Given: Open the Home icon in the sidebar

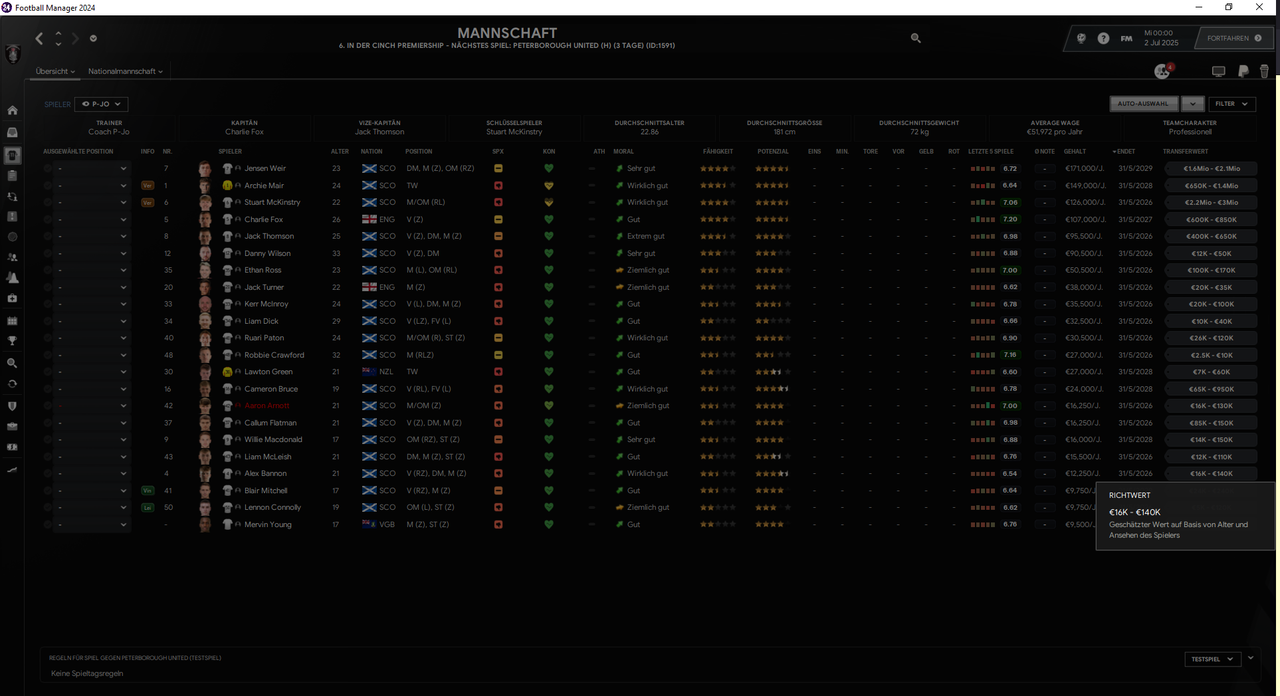Looking at the screenshot, I should coord(12,111).
